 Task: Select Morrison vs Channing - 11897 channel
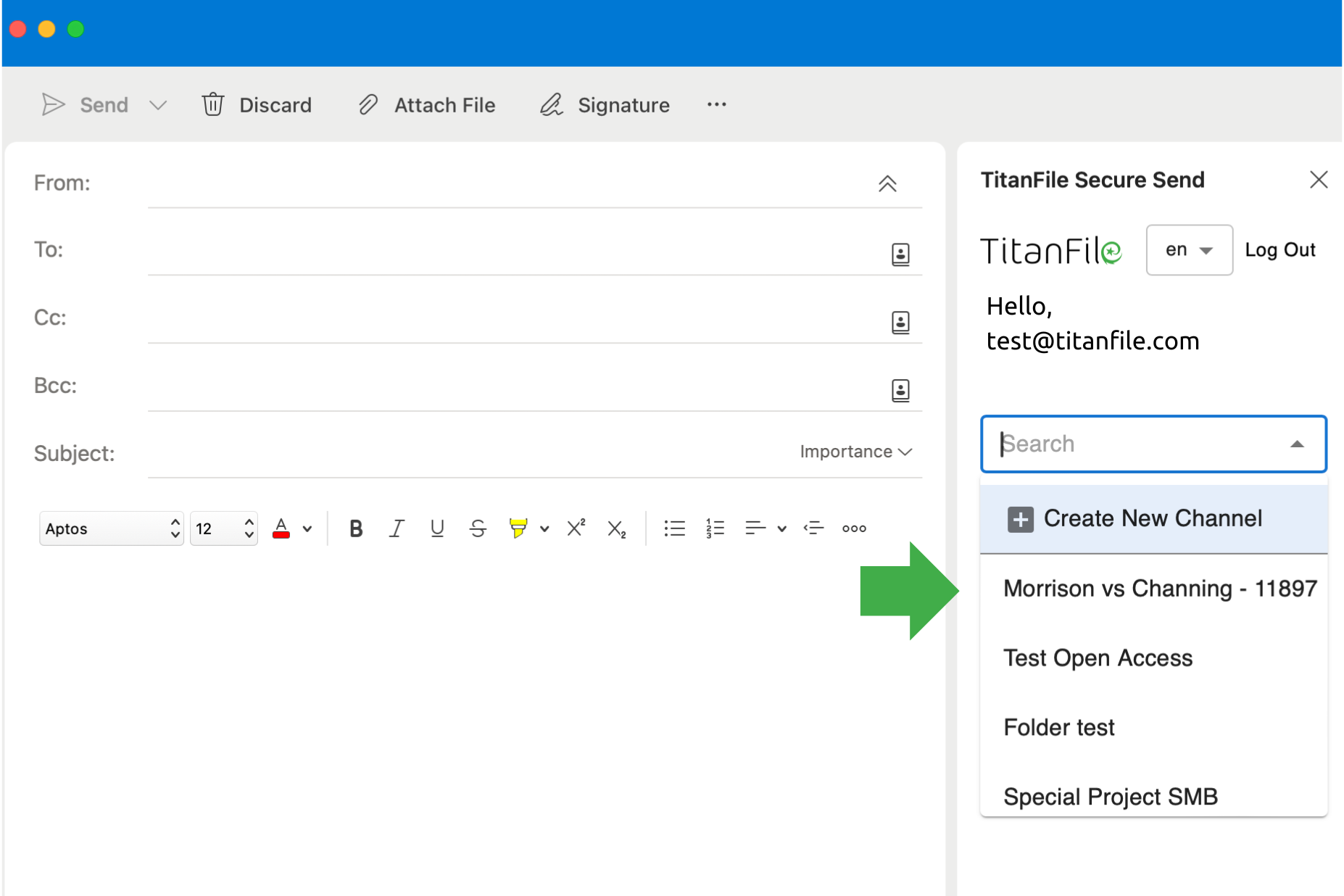(1153, 589)
